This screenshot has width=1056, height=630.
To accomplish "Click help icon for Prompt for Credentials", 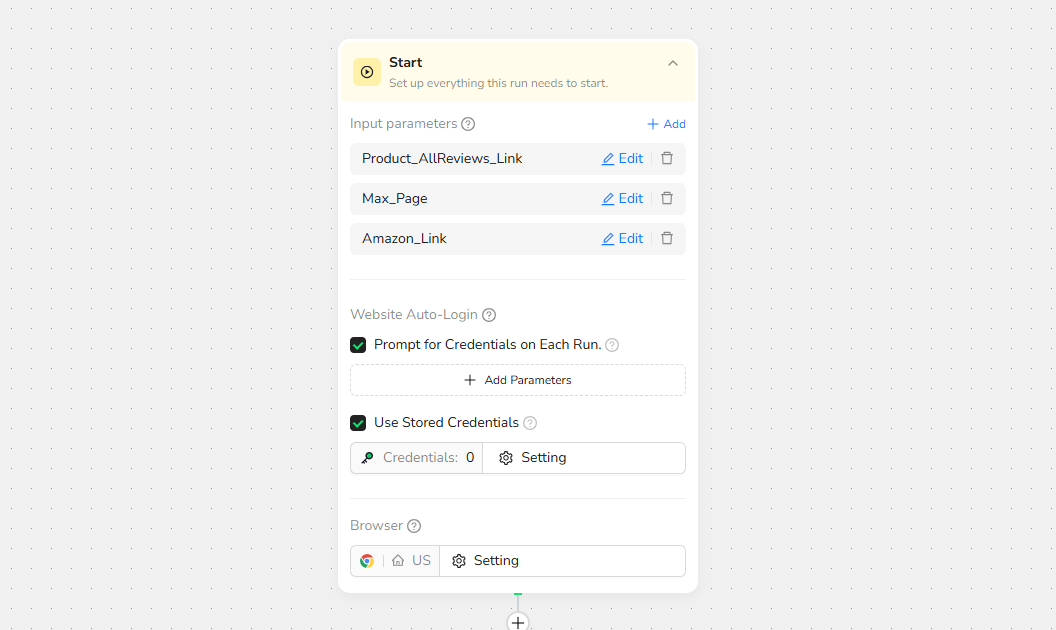I will click(x=612, y=345).
